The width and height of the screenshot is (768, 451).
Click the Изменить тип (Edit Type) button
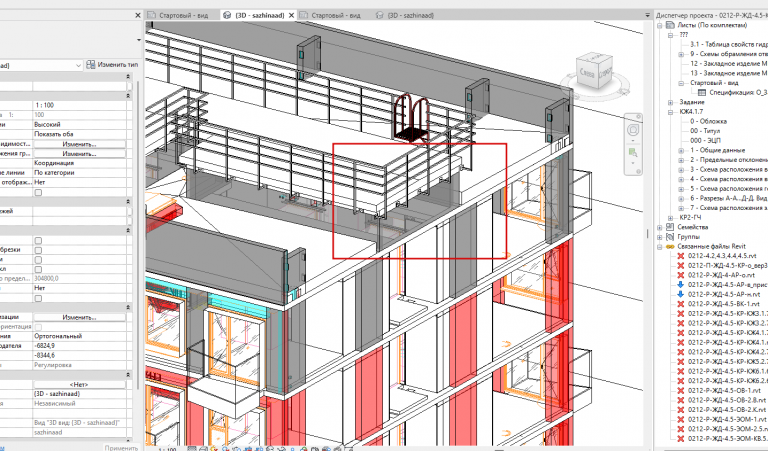113,65
